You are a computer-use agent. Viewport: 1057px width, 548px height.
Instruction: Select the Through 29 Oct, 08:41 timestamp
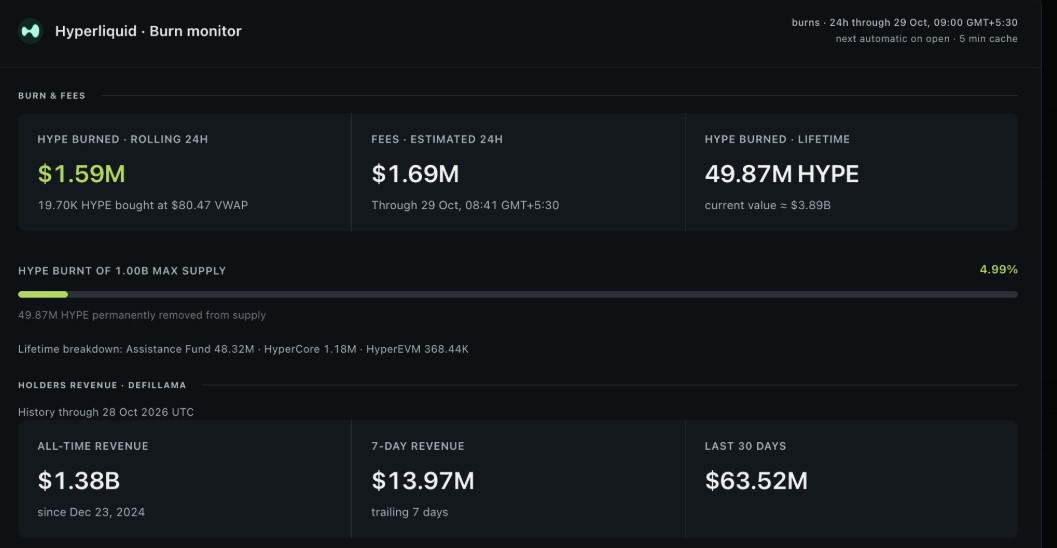tap(465, 205)
